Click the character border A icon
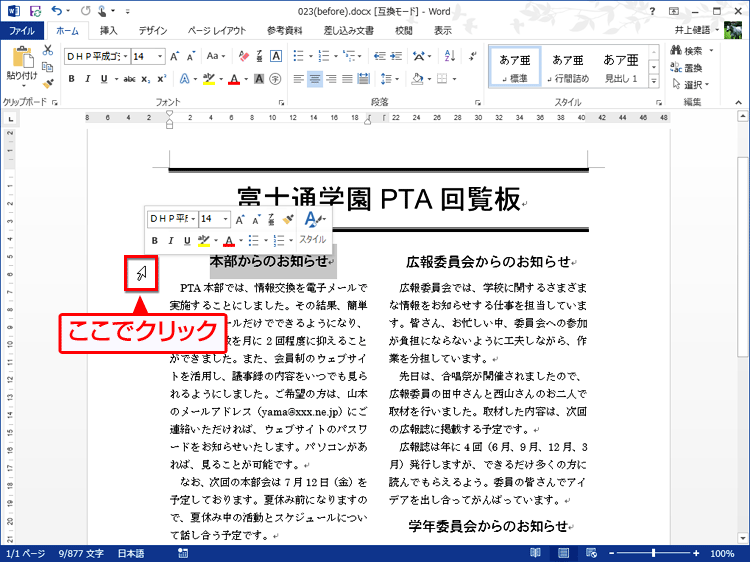 point(276,56)
